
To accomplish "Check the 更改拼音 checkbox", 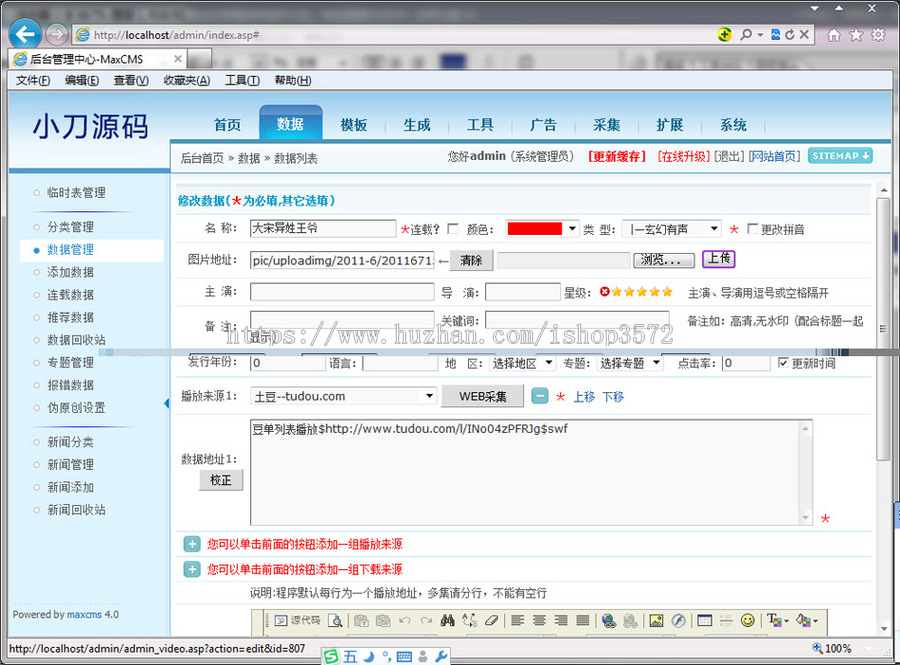I will click(x=752, y=228).
